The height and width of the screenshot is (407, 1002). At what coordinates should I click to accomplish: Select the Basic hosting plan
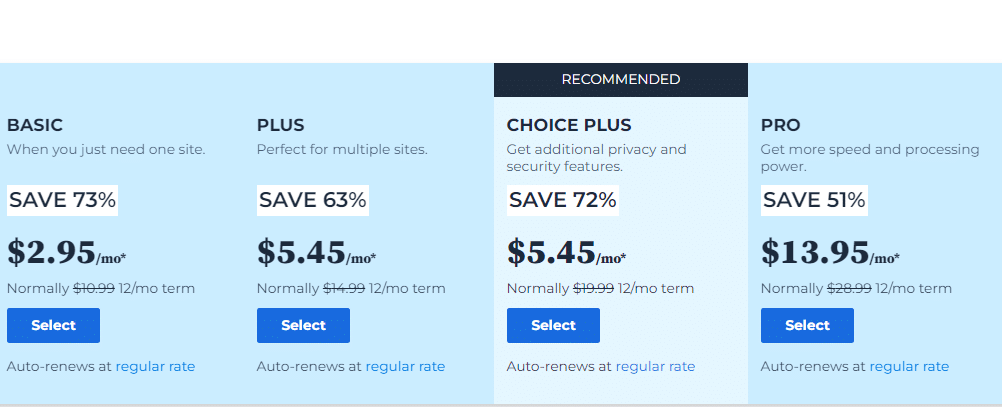pos(53,325)
